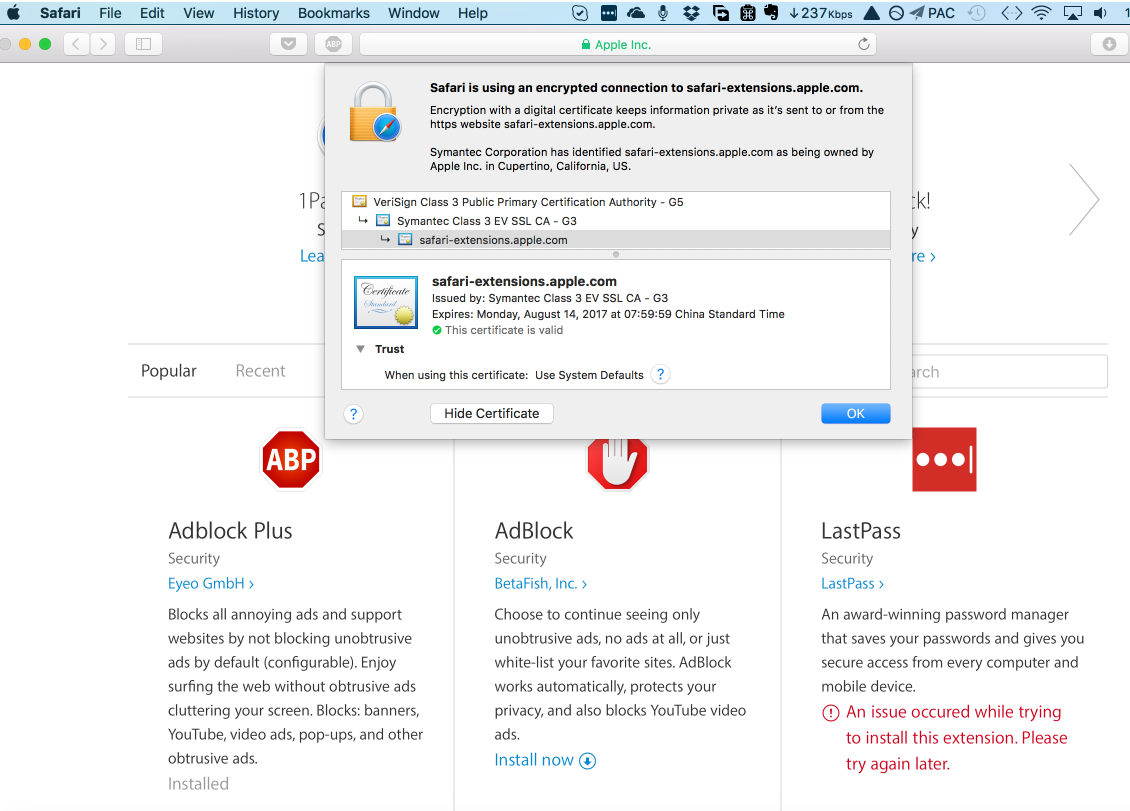
Task: Open the volume menu bar icon
Action: point(1100,13)
